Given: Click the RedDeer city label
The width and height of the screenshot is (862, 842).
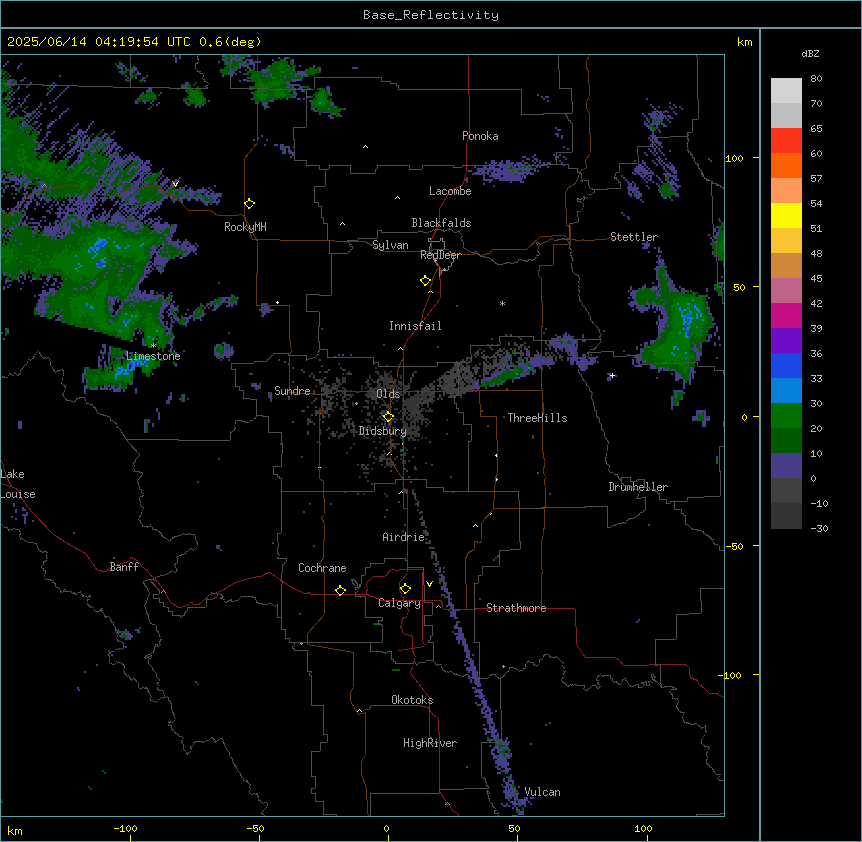Looking at the screenshot, I should (x=440, y=255).
